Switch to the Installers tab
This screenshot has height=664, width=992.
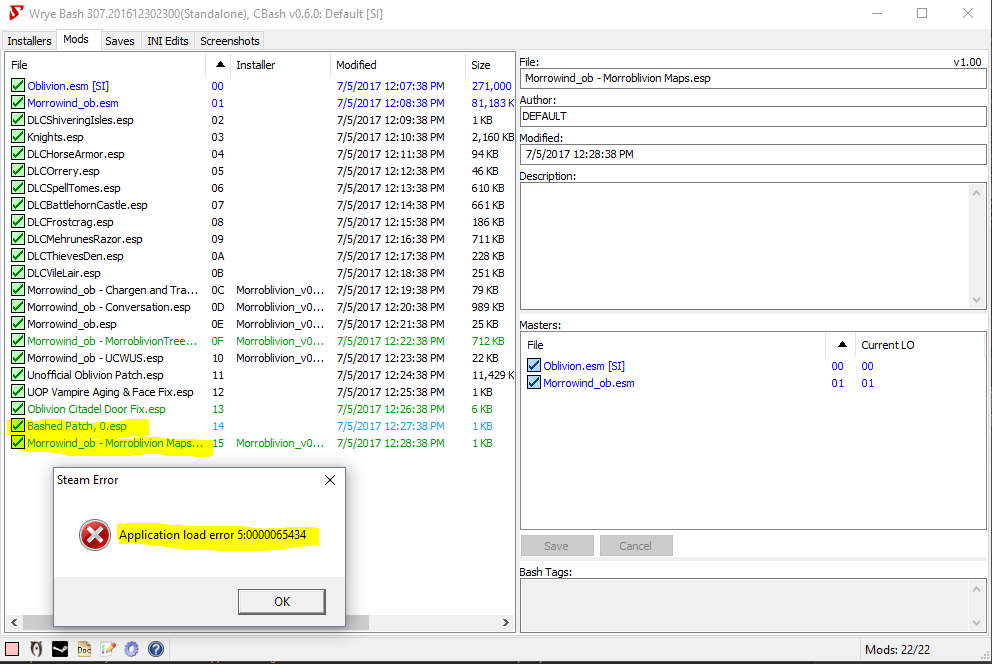pos(29,40)
